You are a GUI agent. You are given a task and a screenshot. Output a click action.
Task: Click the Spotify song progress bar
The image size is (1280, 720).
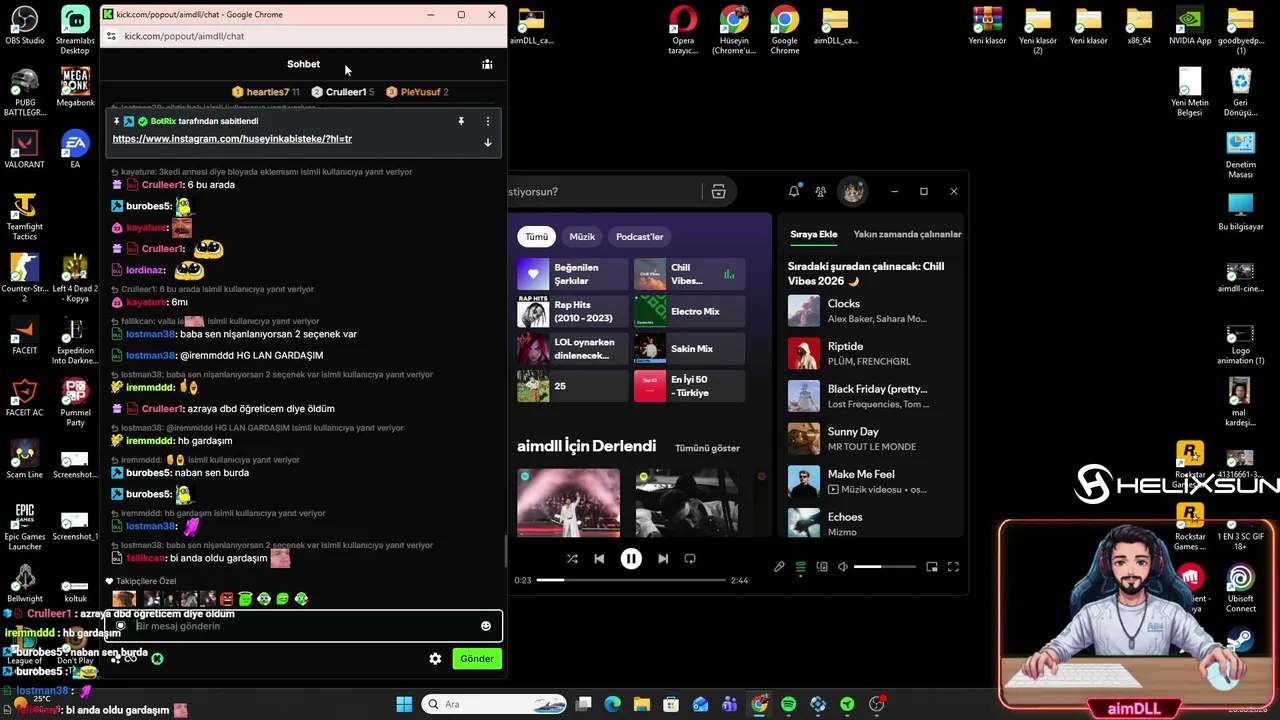(x=631, y=580)
